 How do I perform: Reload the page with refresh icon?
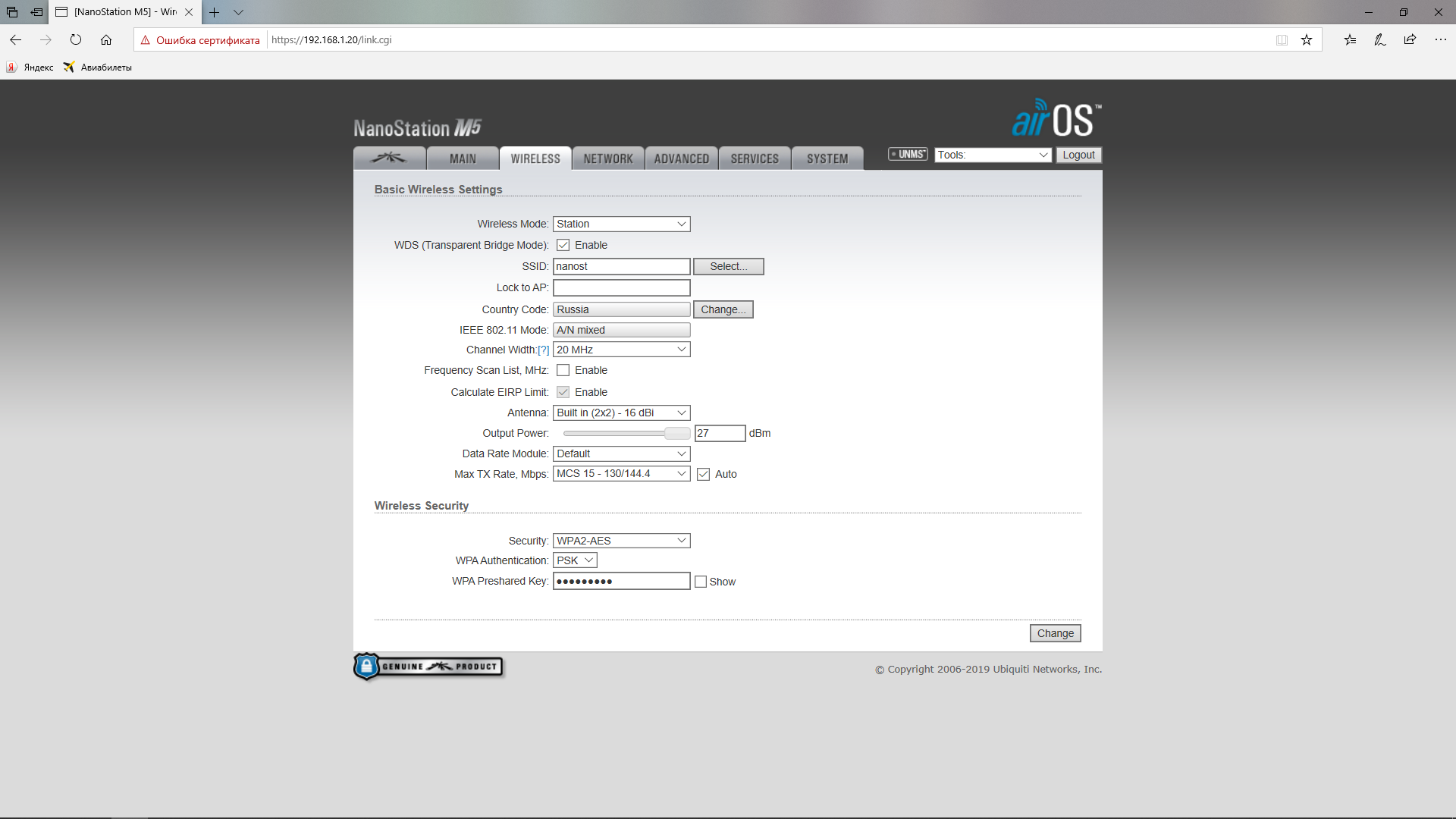pos(76,40)
